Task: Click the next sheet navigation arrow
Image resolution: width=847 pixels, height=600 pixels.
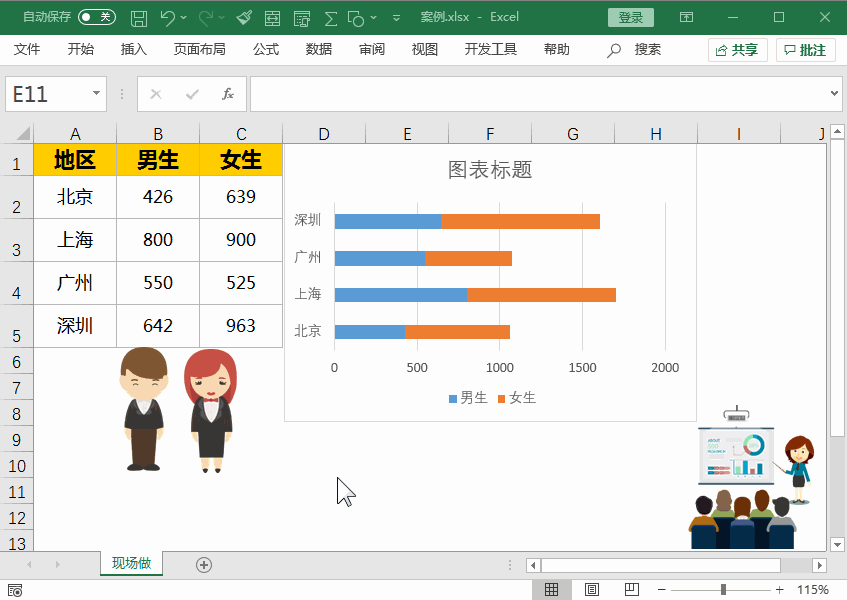Action: tap(57, 564)
